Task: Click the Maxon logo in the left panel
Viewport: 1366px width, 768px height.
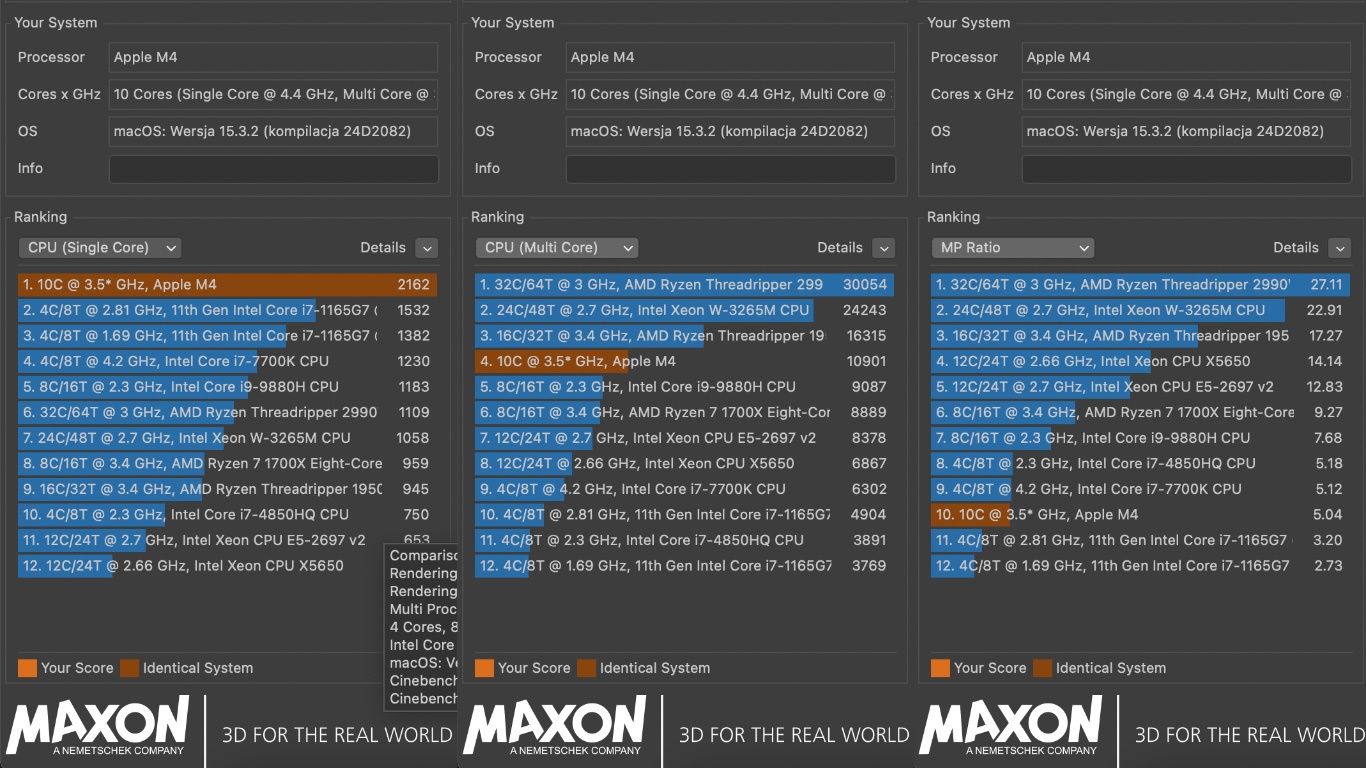Action: coord(97,727)
